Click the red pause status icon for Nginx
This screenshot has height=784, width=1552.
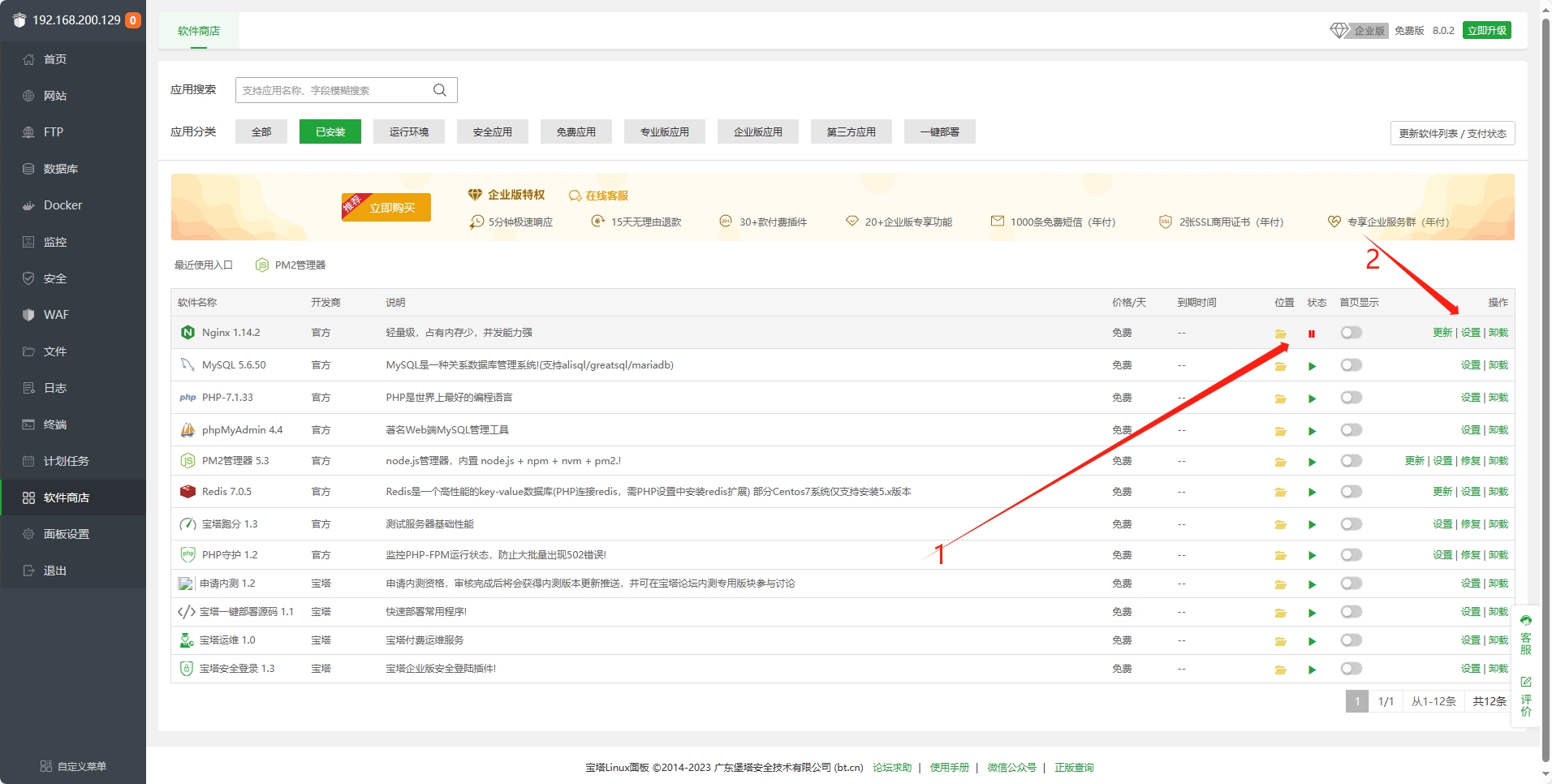click(x=1312, y=334)
